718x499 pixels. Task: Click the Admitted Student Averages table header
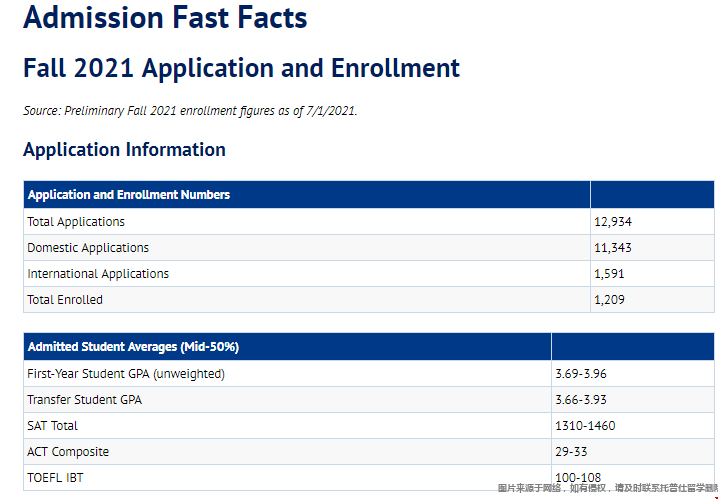pos(133,347)
